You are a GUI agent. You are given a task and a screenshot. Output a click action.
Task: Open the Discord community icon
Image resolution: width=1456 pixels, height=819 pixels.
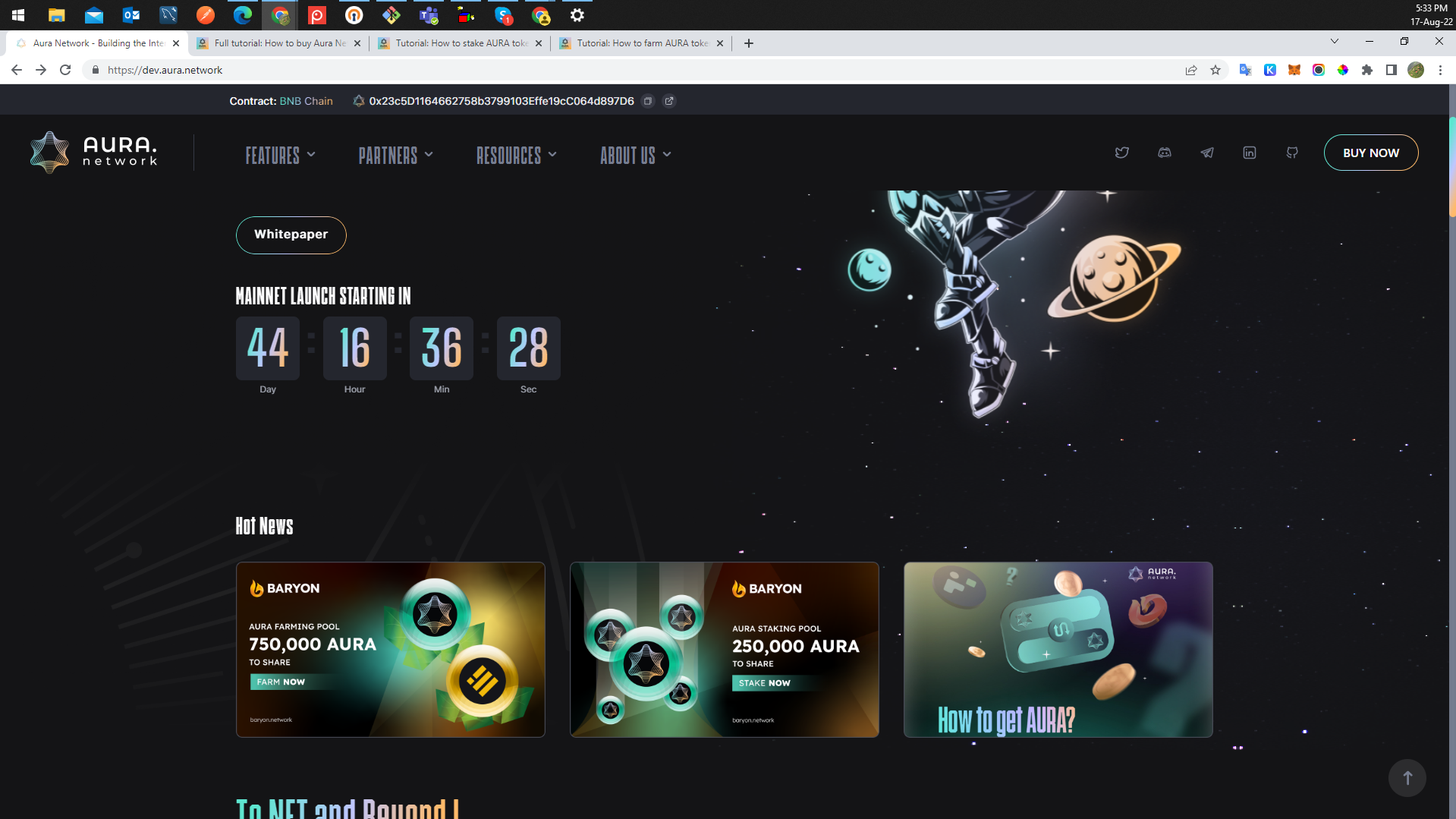click(1165, 153)
